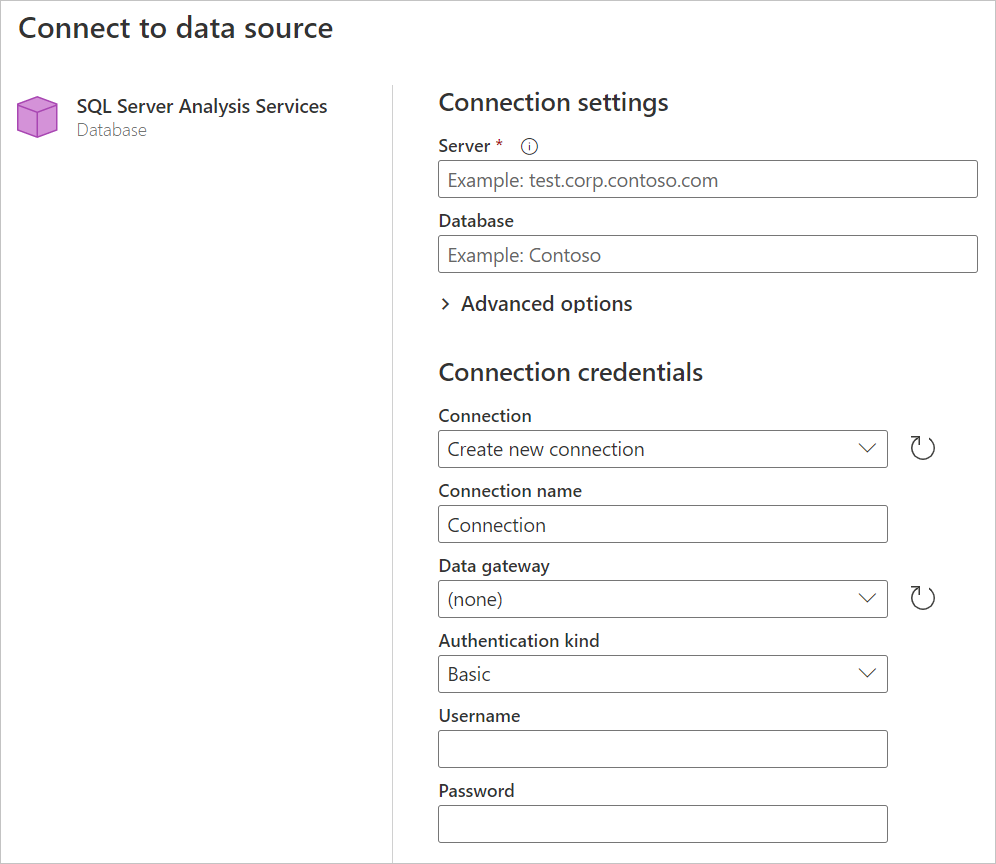This screenshot has width=996, height=864.
Task: Click the info icon next to Server
Action: [x=529, y=146]
